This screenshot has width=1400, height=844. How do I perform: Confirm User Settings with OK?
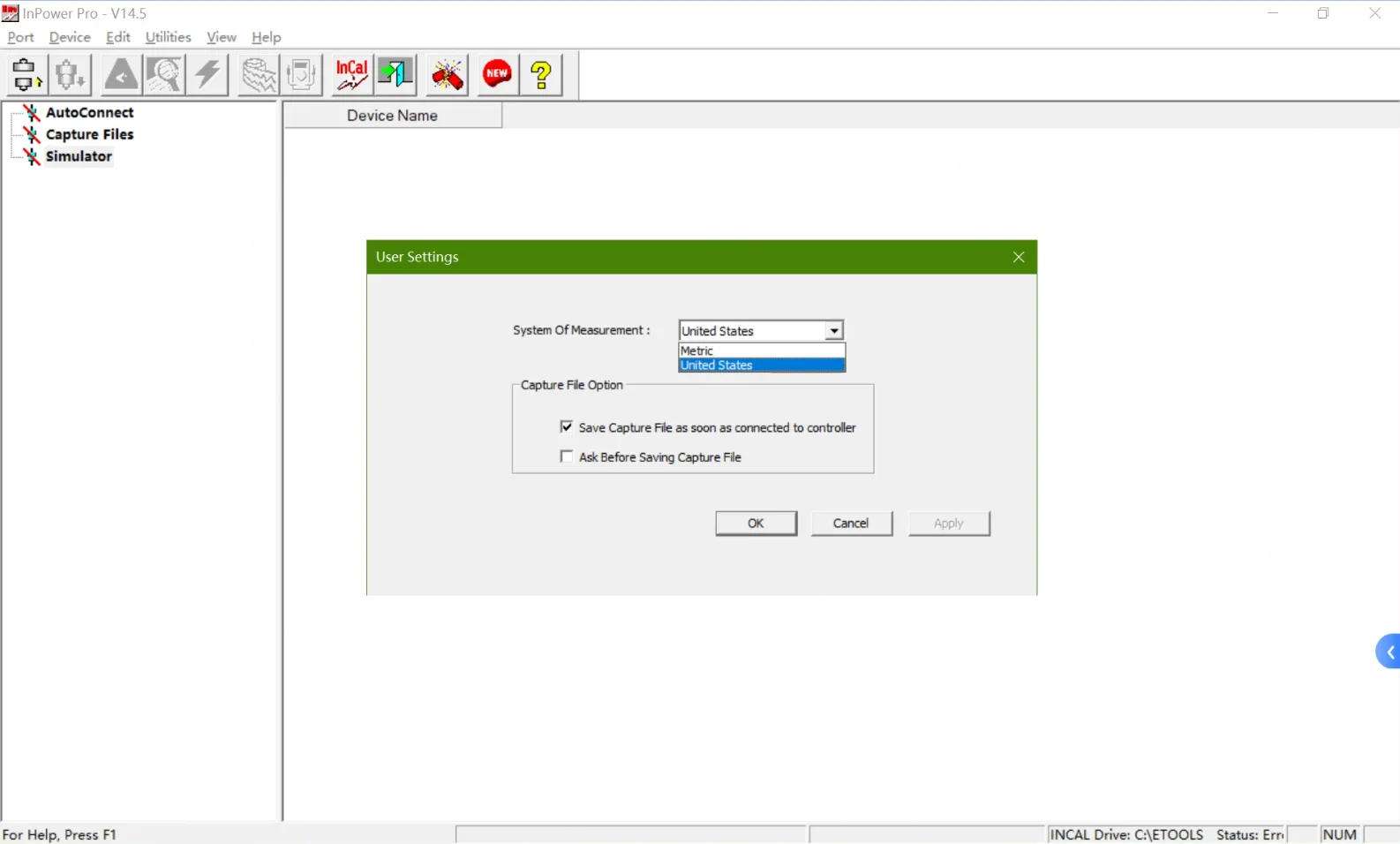tap(756, 524)
